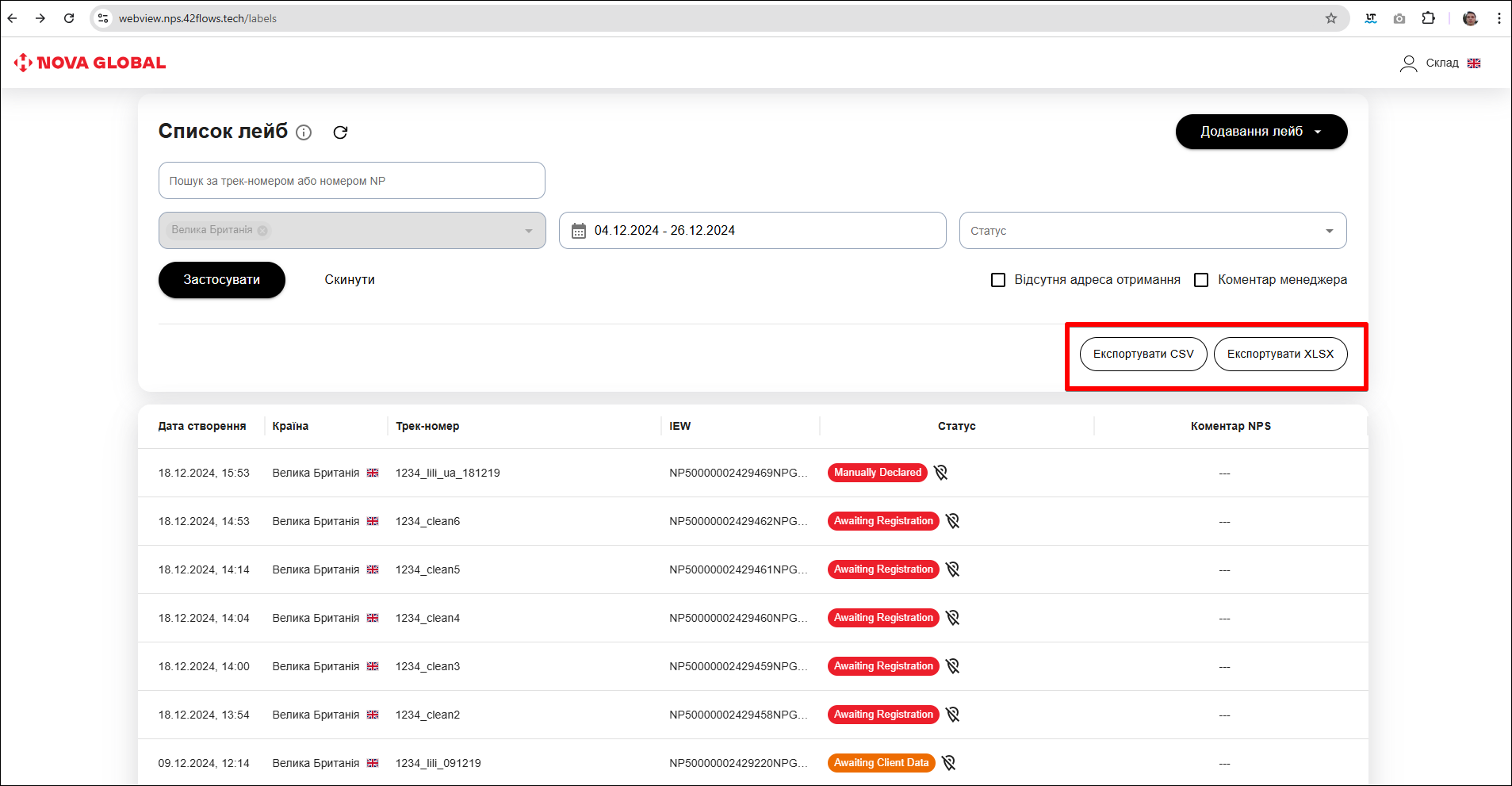
Task: Open the Chrome profile avatar
Action: click(x=1470, y=18)
